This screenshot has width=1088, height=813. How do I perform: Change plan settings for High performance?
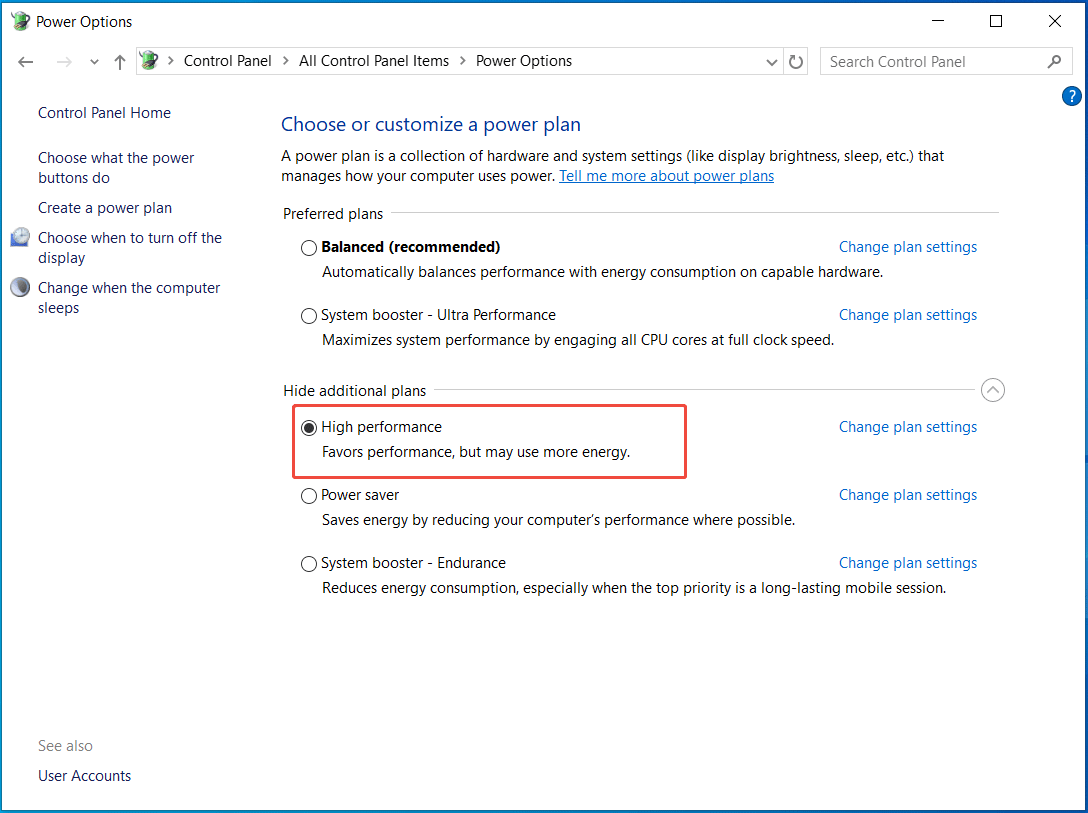[x=908, y=427]
